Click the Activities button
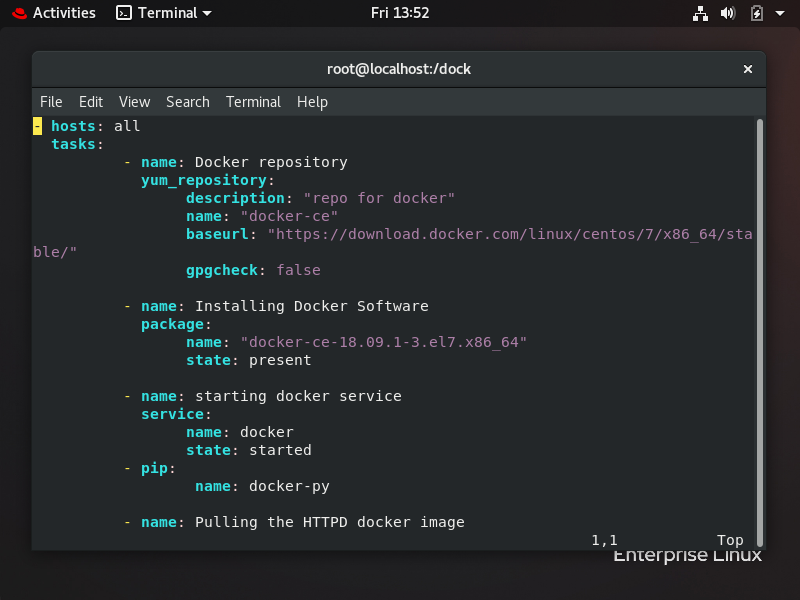800x600 pixels. (64, 13)
